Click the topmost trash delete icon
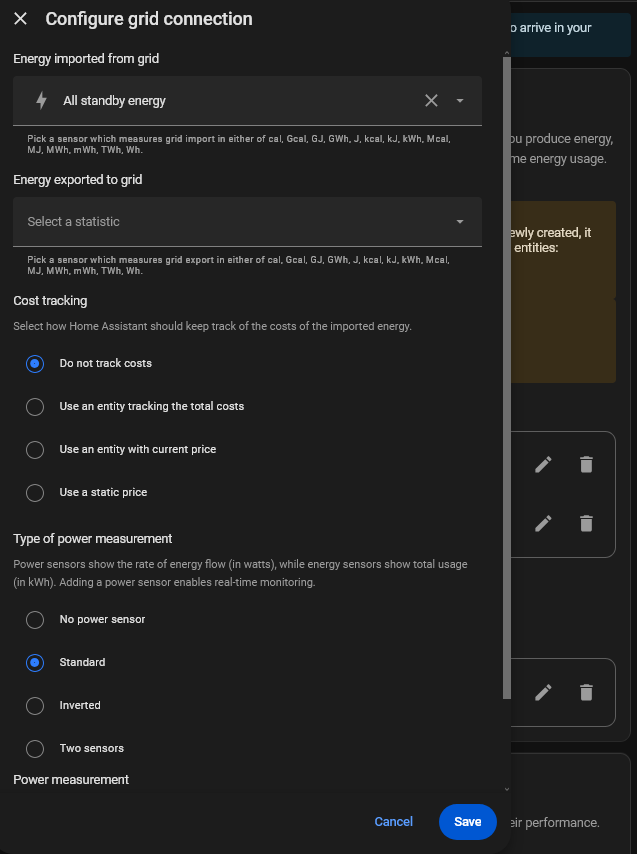This screenshot has width=637, height=854. pos(587,464)
